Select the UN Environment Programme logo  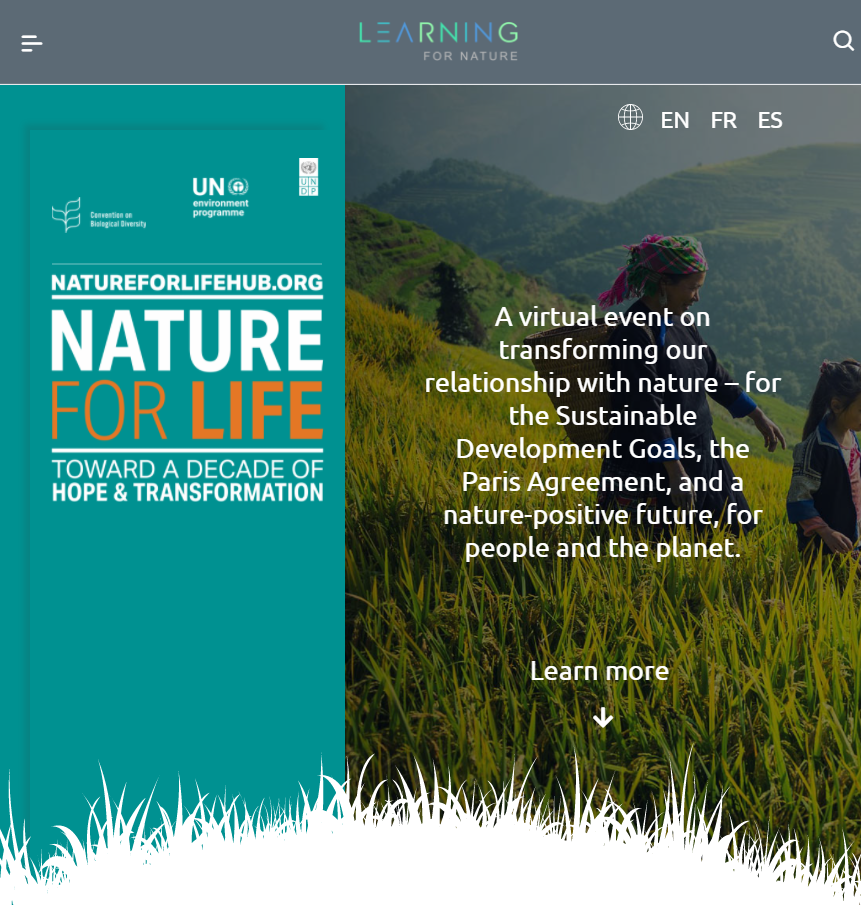[x=220, y=194]
